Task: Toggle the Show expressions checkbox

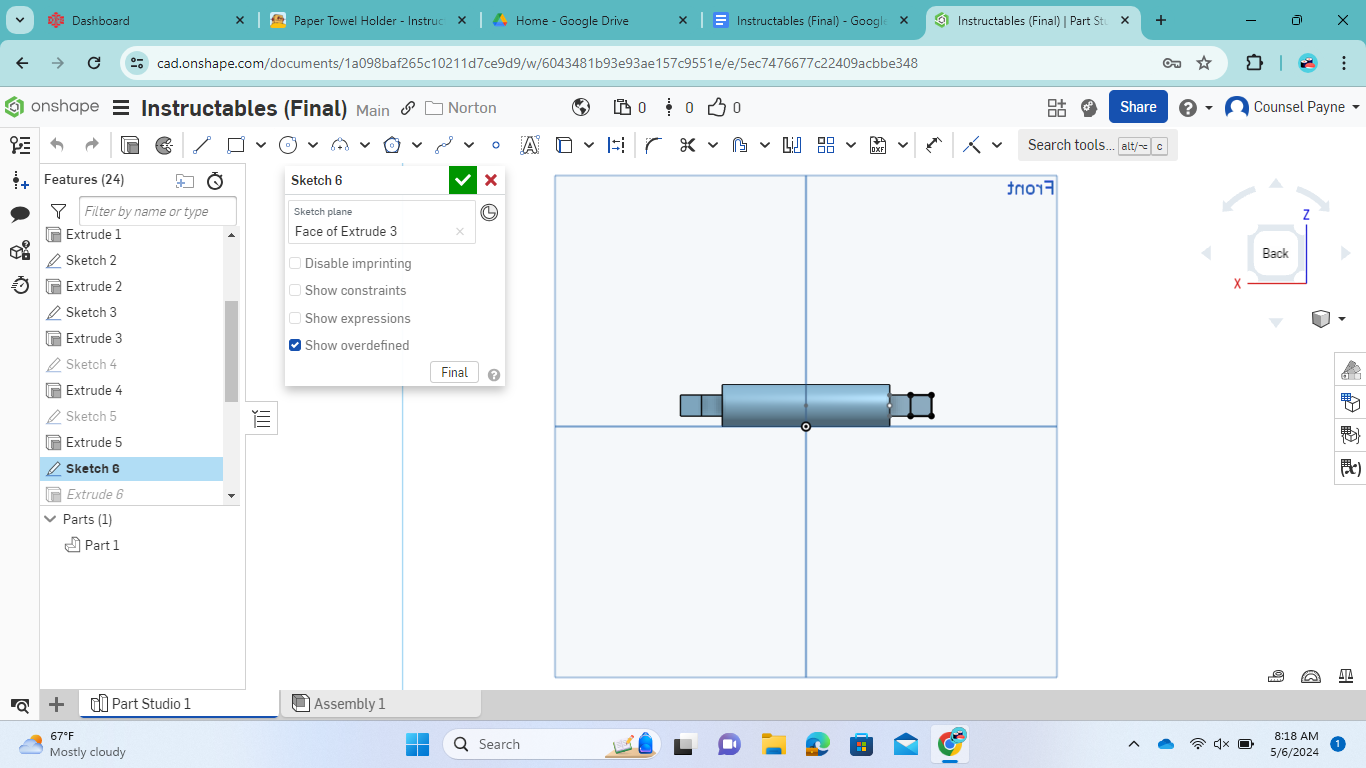Action: (x=295, y=318)
